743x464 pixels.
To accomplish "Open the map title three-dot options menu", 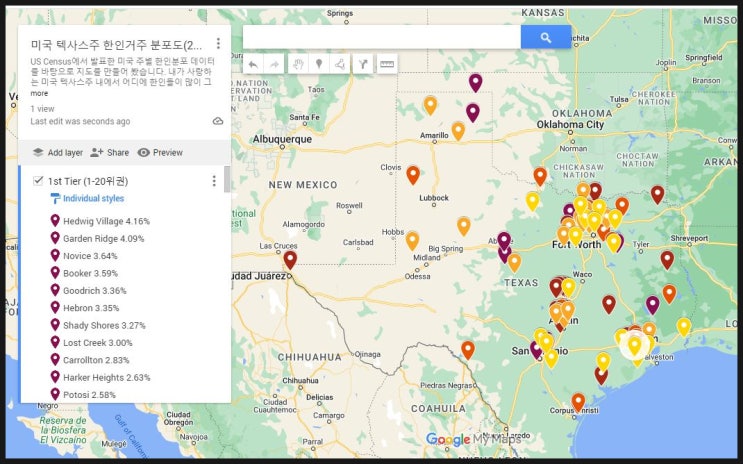I will click(x=218, y=44).
